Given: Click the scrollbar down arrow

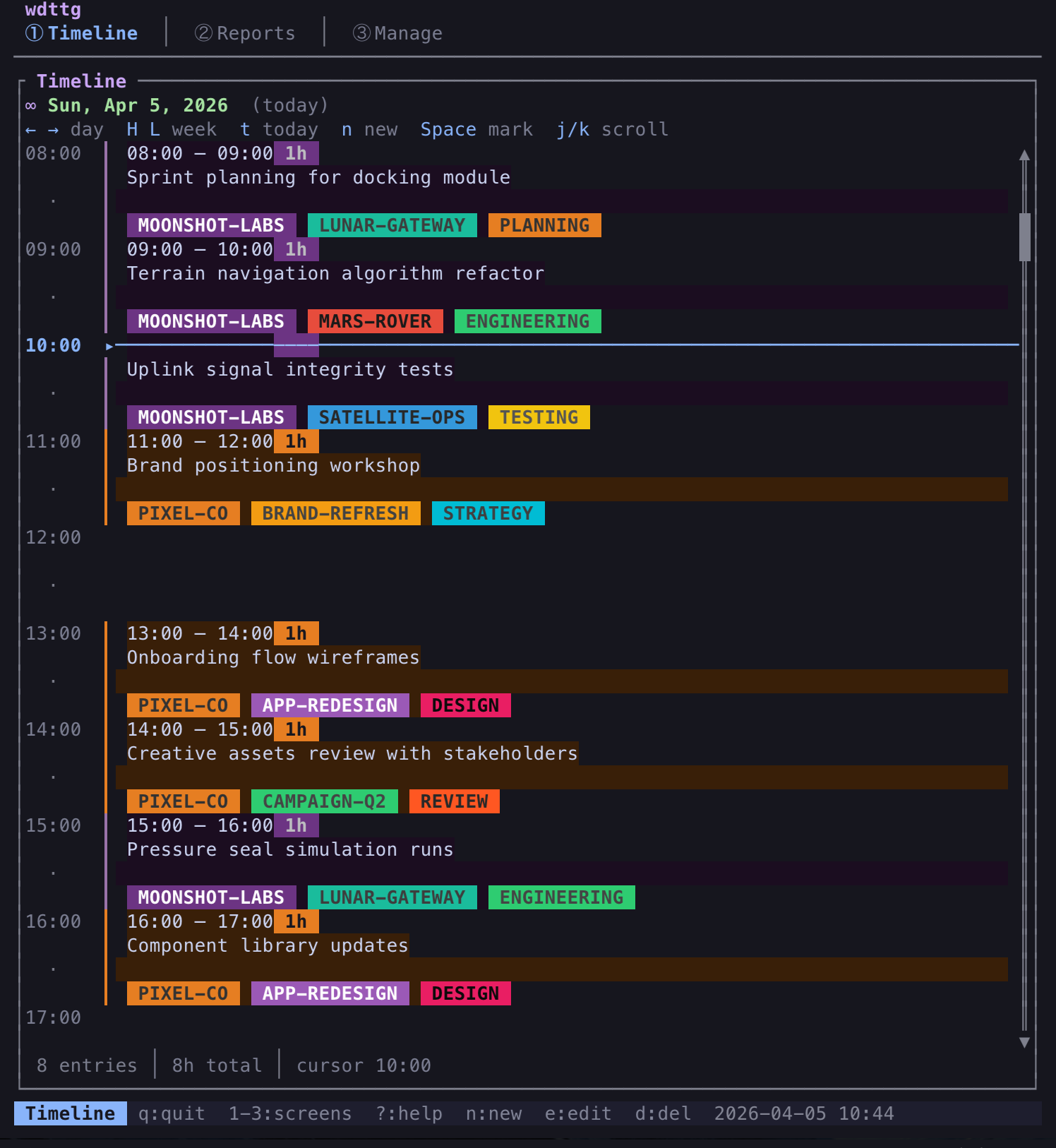Looking at the screenshot, I should [x=1024, y=1042].
